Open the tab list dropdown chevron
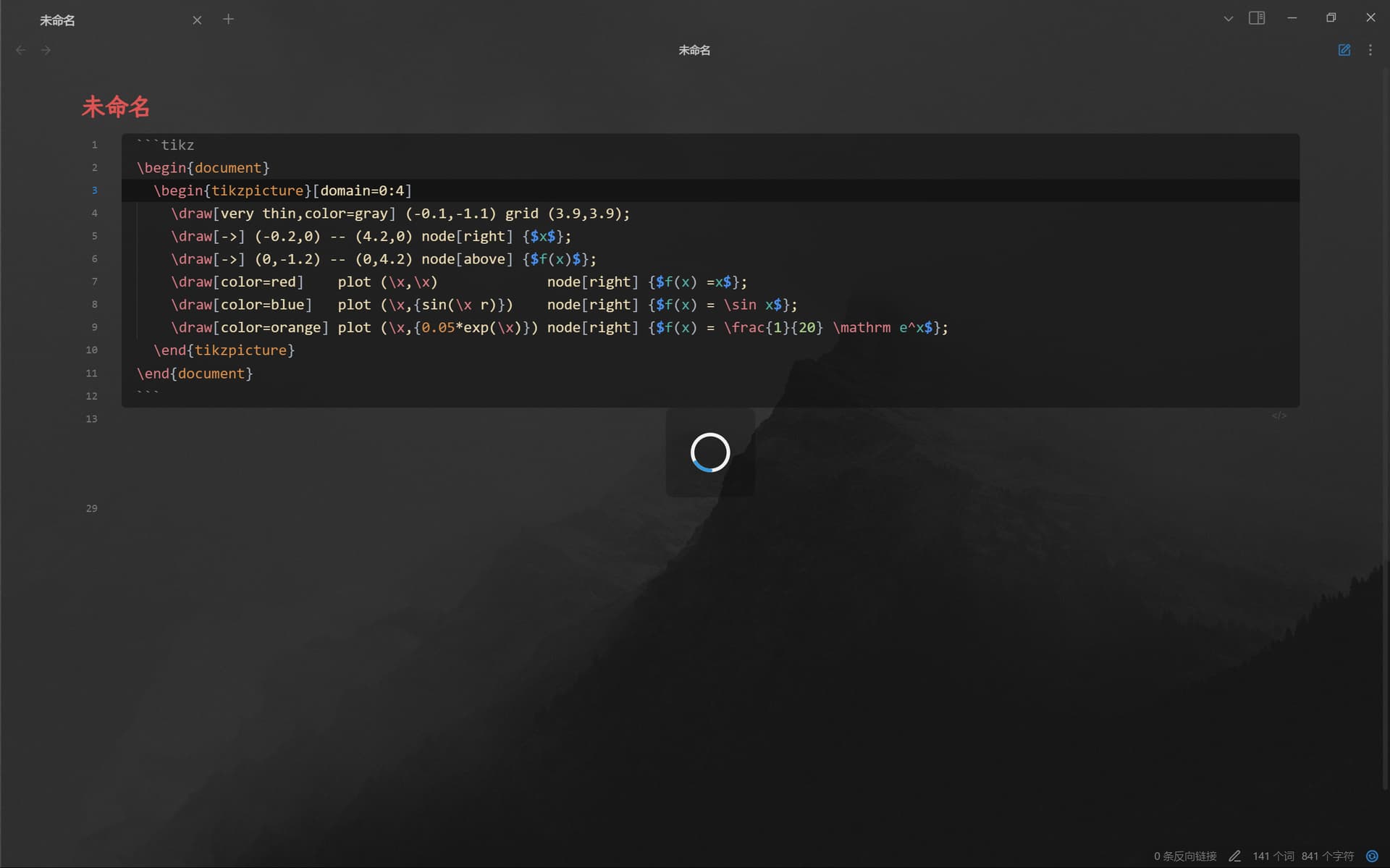The height and width of the screenshot is (868, 1390). coord(1228,19)
